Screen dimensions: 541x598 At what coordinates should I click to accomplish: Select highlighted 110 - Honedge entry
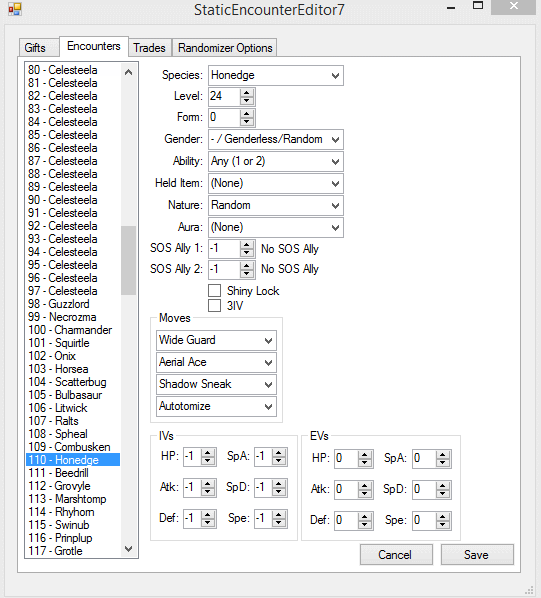(73, 460)
